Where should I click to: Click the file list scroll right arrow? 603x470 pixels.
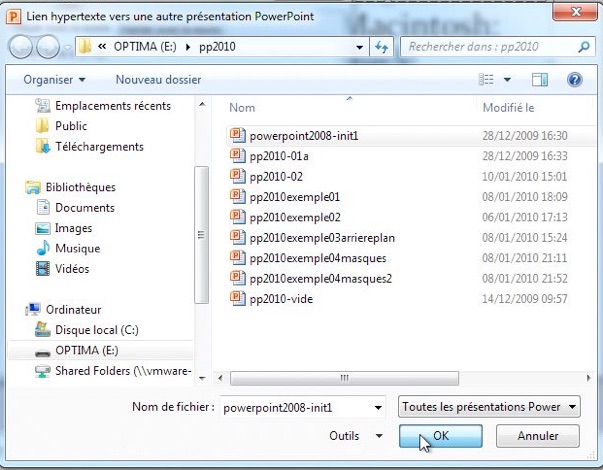tap(588, 378)
